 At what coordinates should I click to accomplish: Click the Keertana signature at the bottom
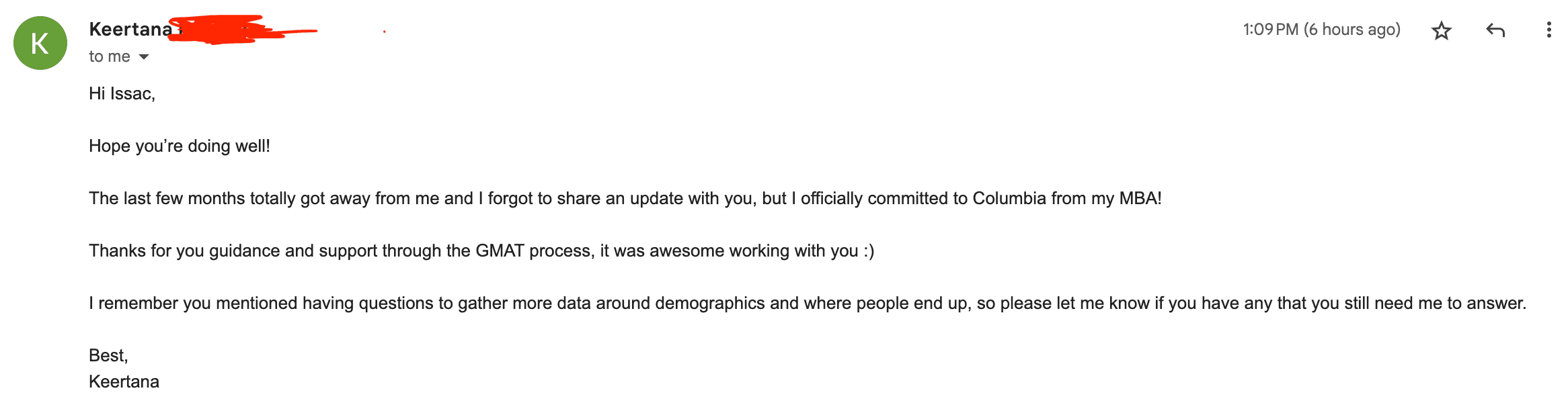coord(124,381)
